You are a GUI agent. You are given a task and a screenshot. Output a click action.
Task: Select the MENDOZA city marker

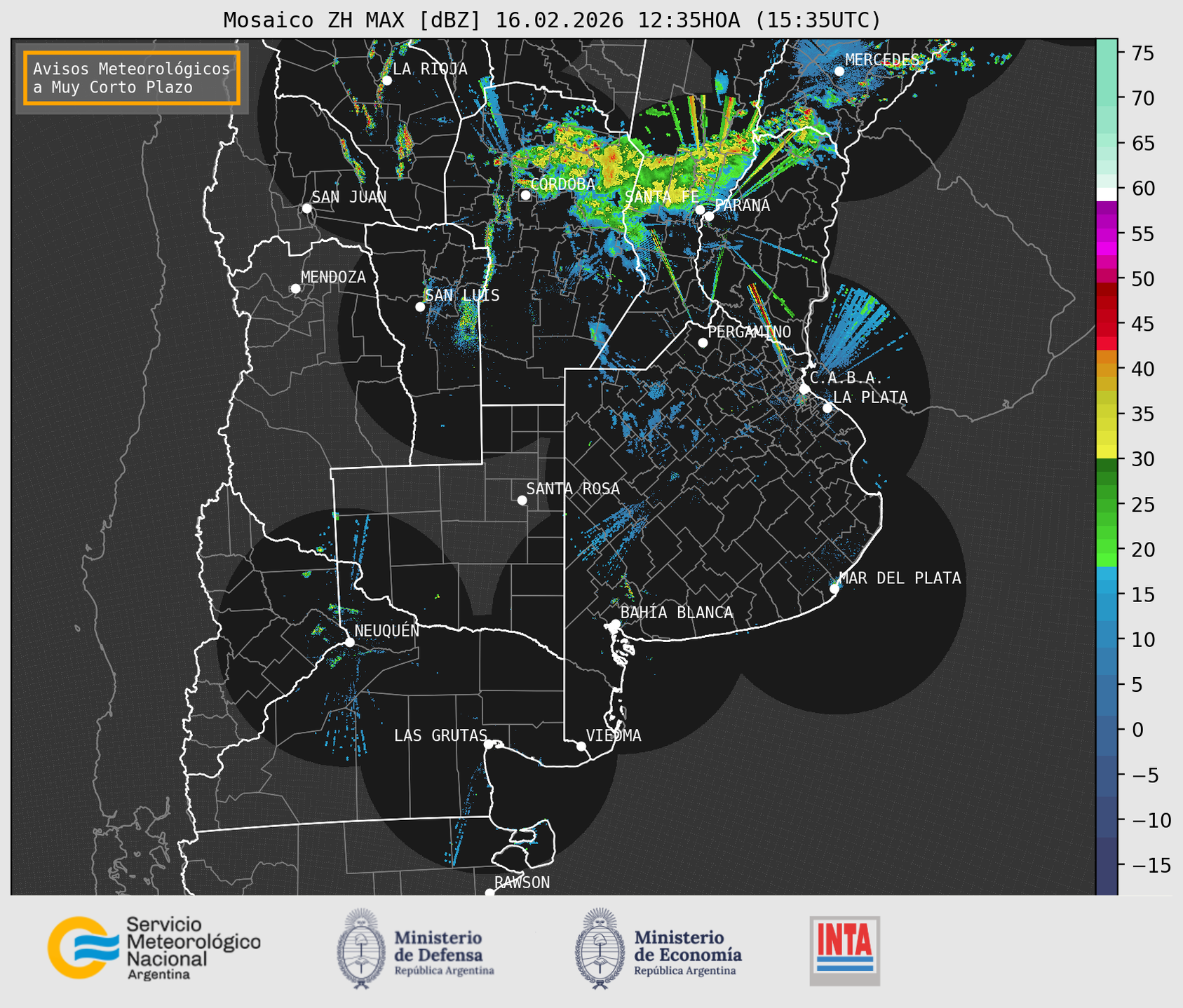[295, 289]
